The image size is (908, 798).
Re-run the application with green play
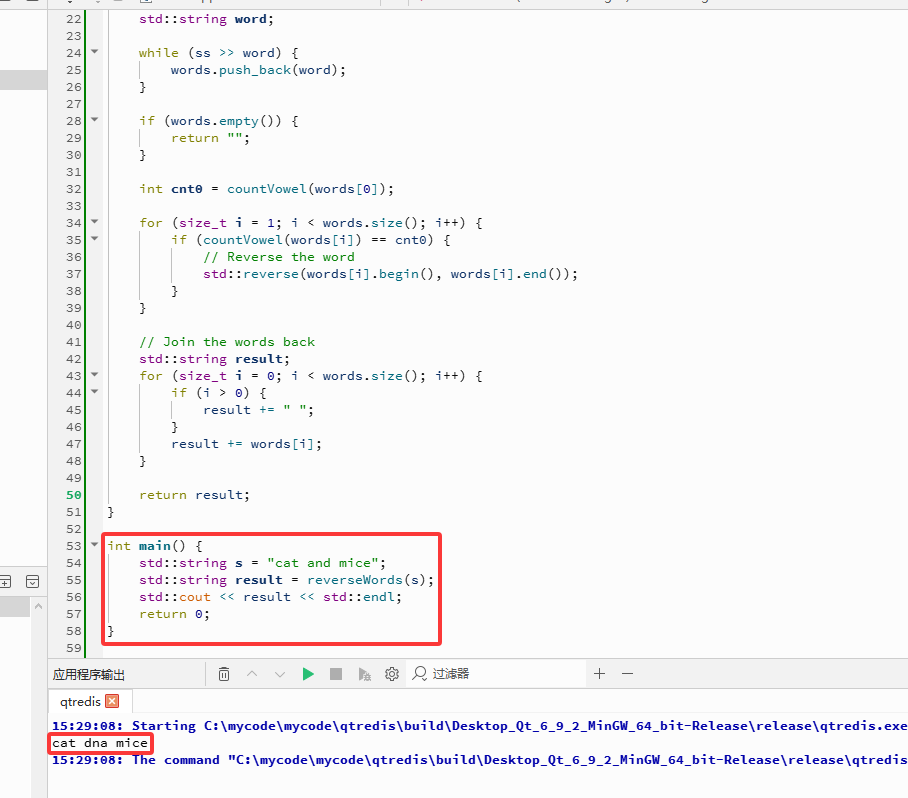(x=308, y=674)
